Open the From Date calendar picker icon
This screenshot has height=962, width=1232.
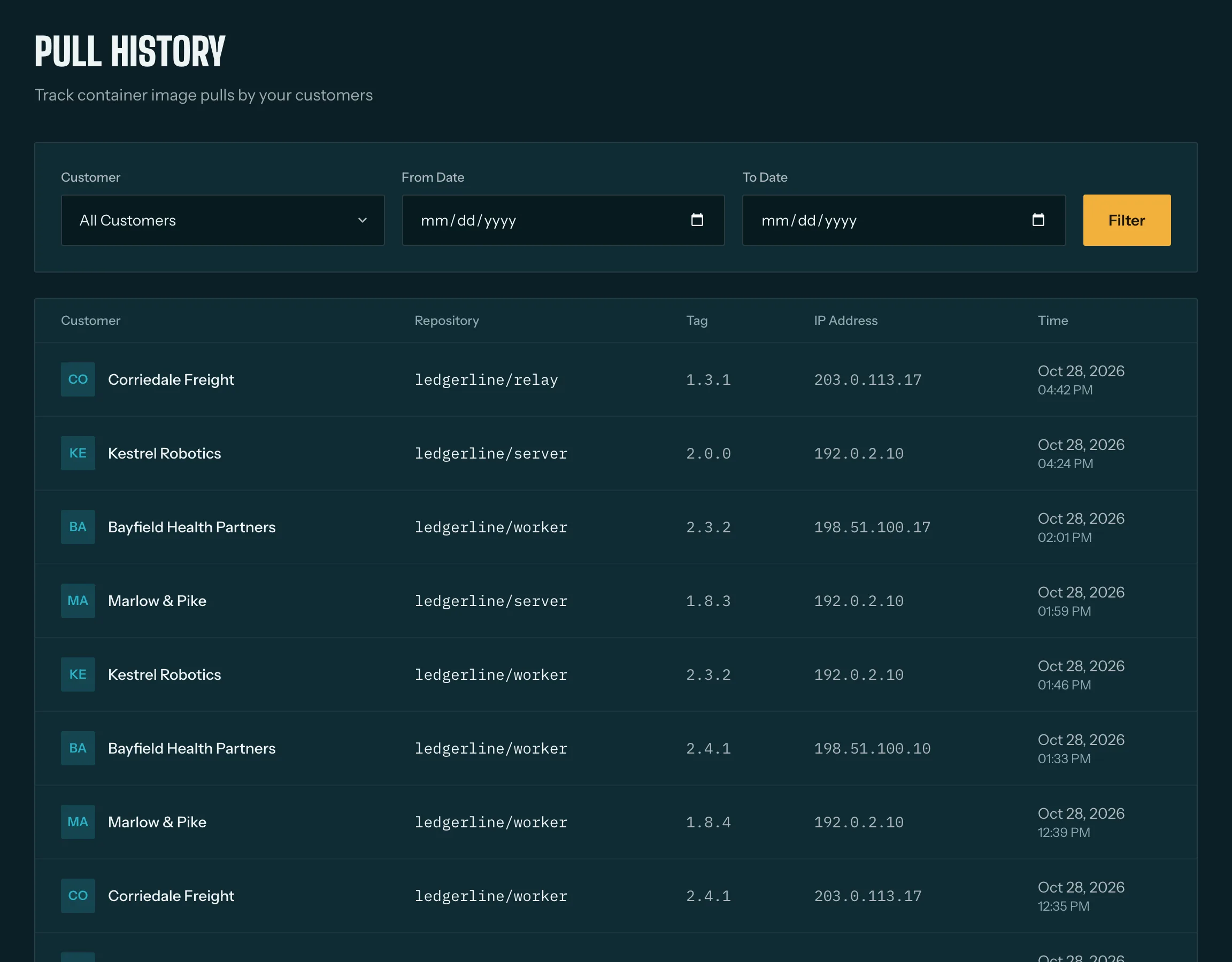pyautogui.click(x=697, y=220)
